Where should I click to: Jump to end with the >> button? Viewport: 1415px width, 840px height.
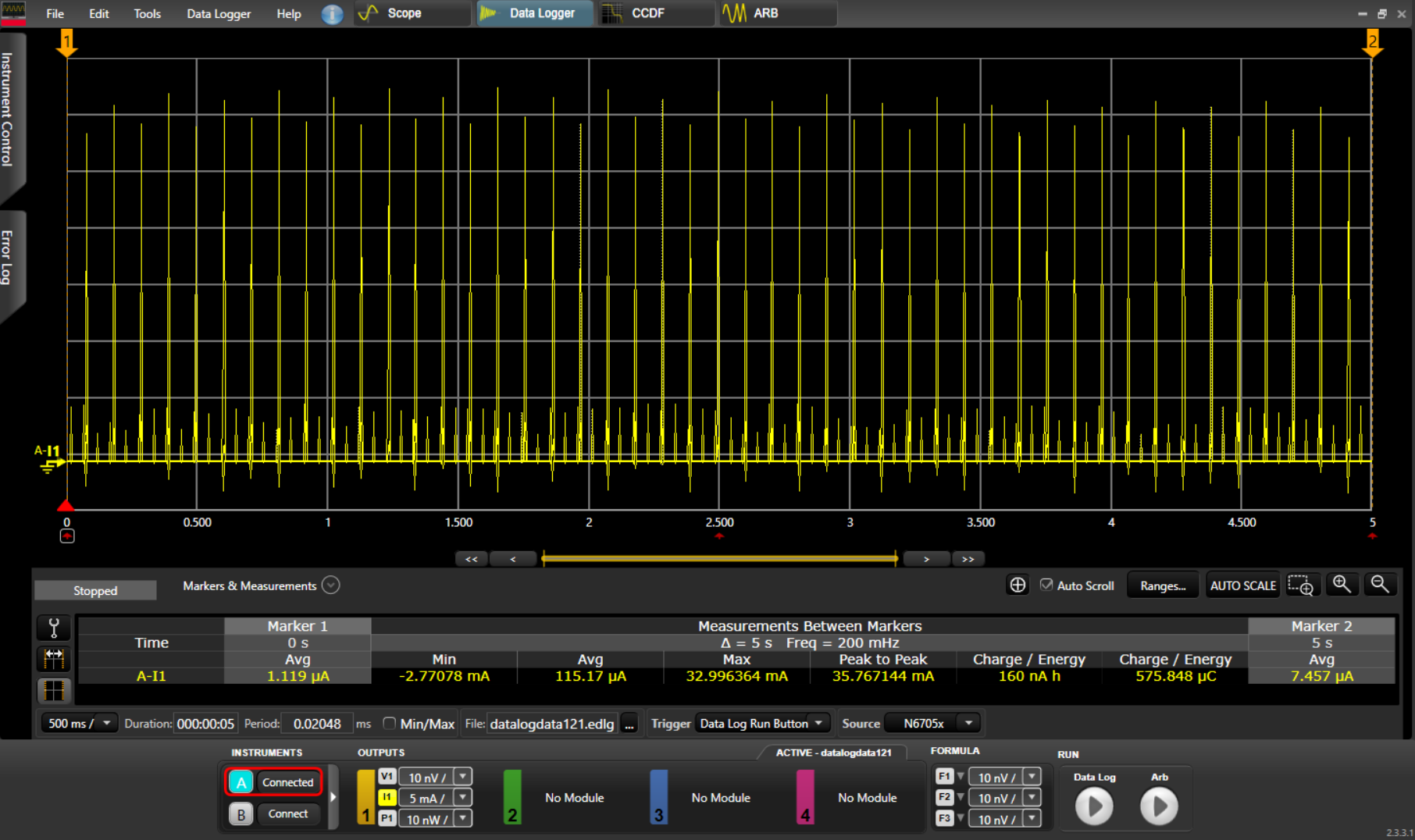968,559
